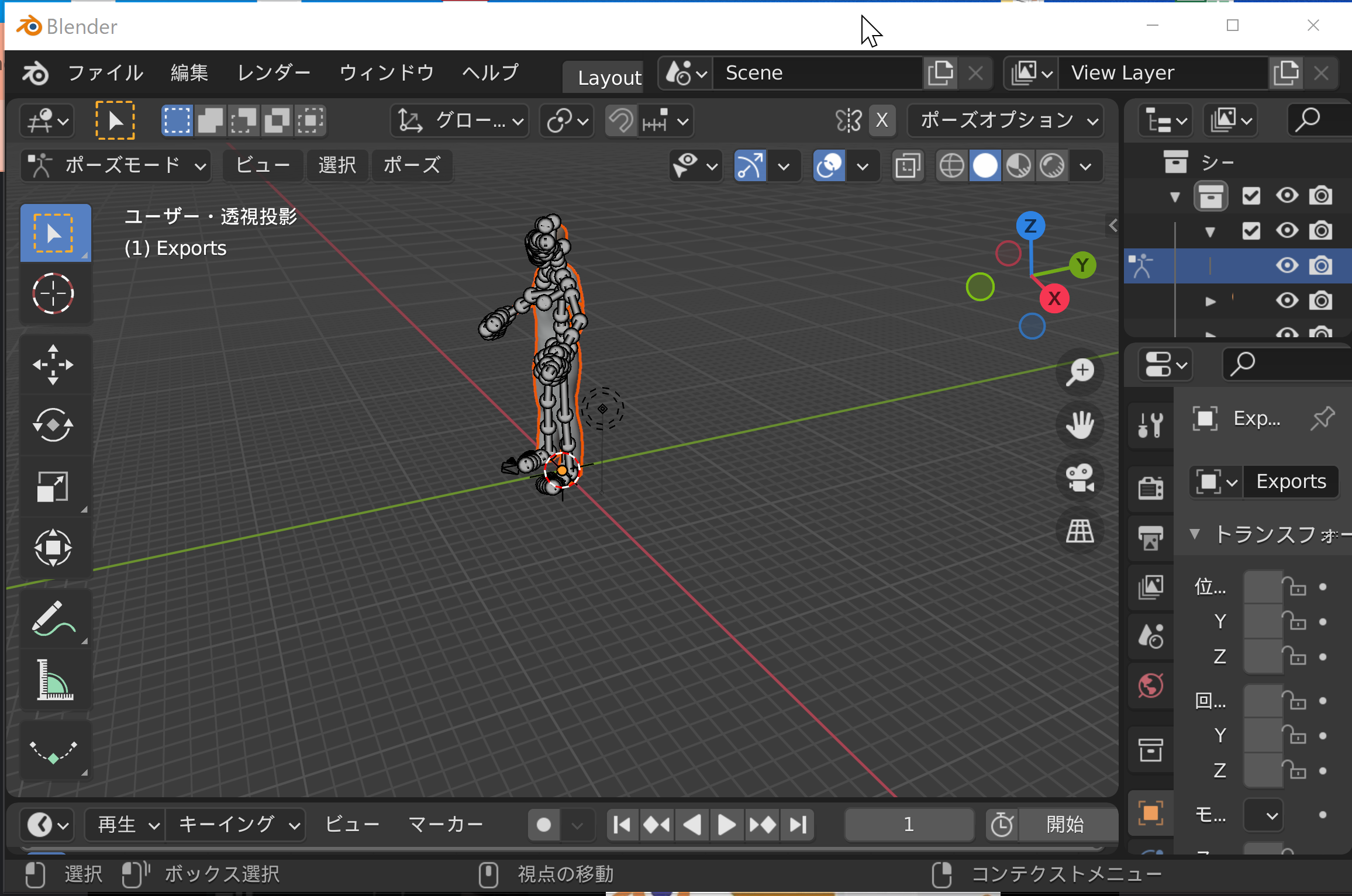The width and height of the screenshot is (1352, 896).
Task: Activate the 3D Cursor tool
Action: pos(53,293)
